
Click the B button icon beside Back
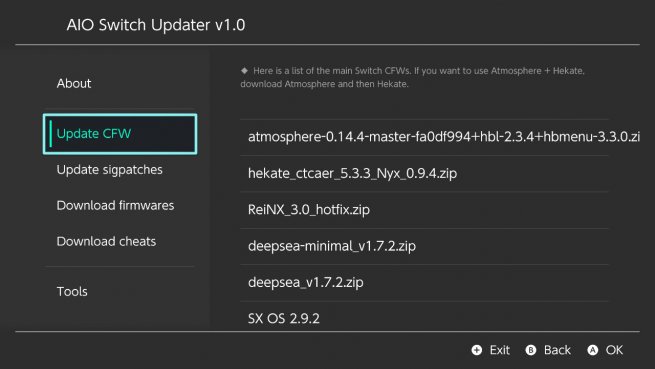(x=531, y=350)
